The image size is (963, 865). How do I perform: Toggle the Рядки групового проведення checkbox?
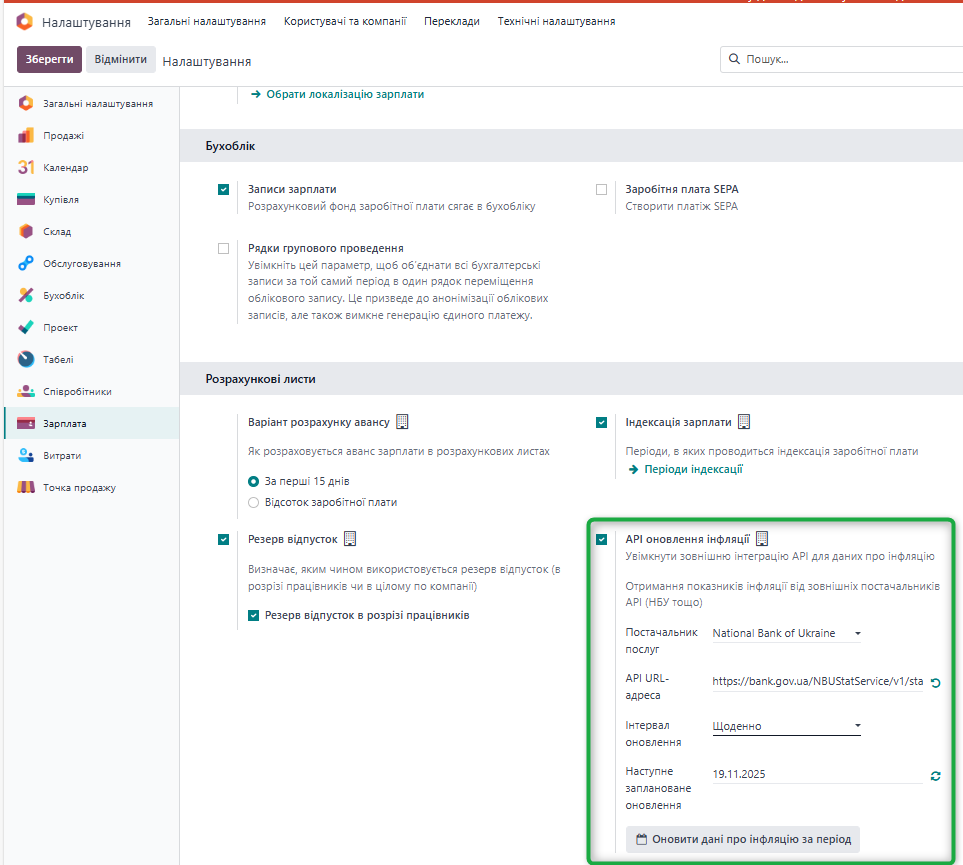click(223, 249)
